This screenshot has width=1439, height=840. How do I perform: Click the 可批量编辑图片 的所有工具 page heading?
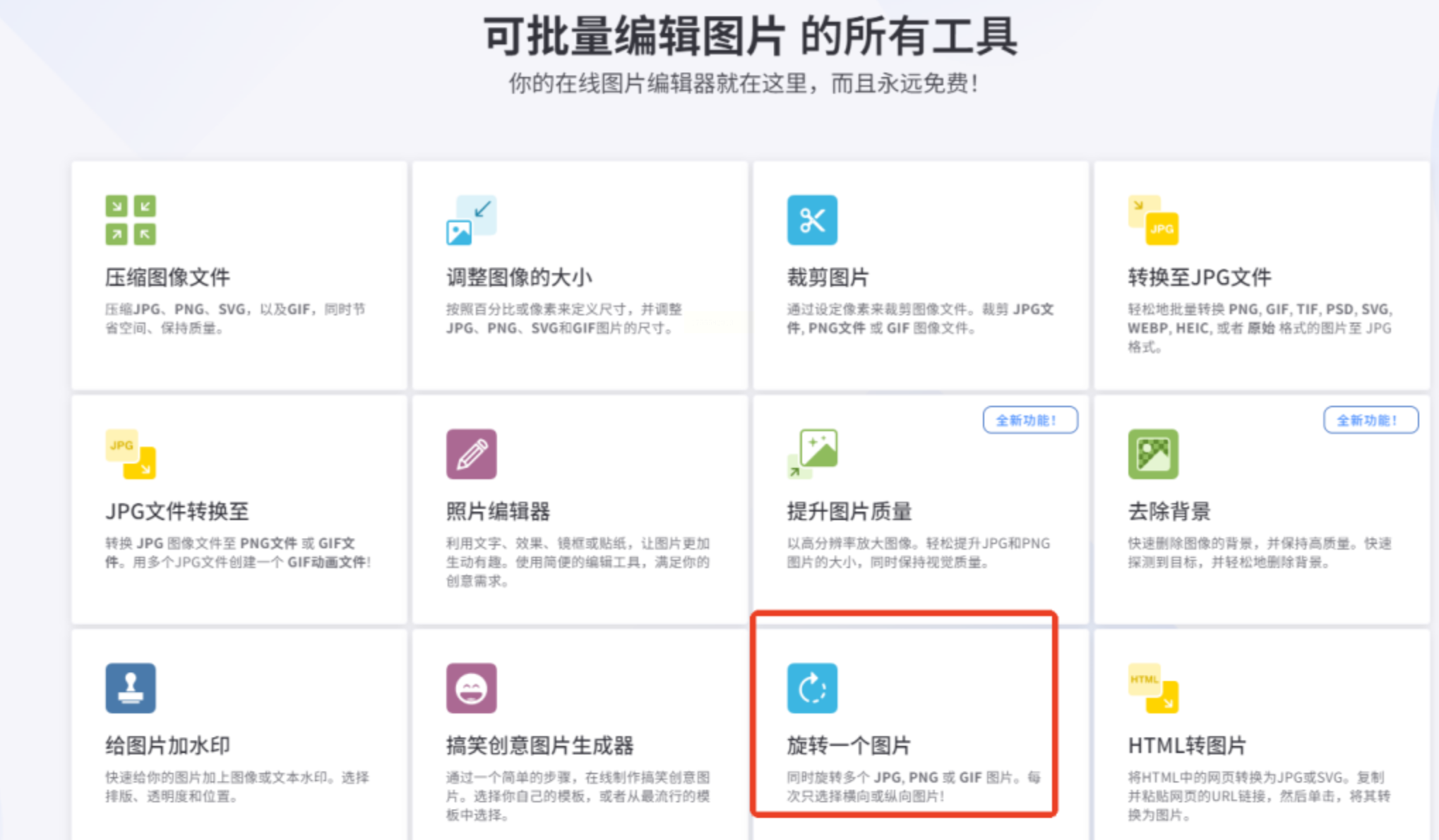click(750, 37)
